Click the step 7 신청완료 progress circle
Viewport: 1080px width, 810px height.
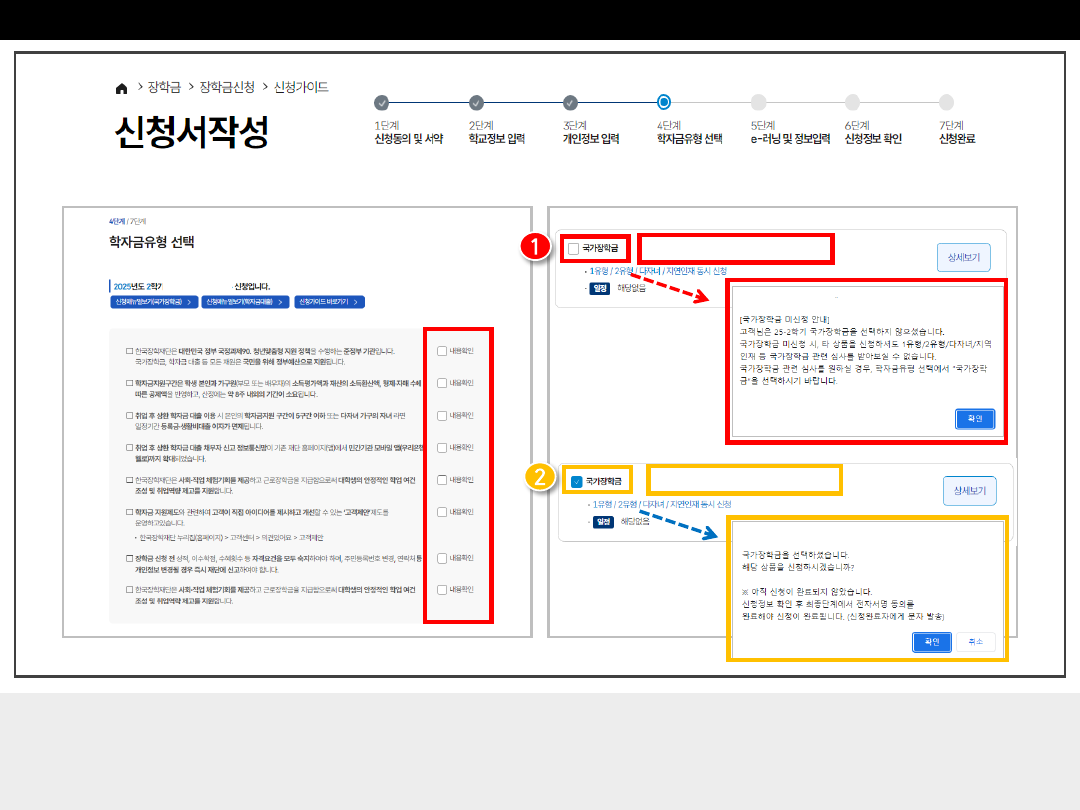[946, 102]
